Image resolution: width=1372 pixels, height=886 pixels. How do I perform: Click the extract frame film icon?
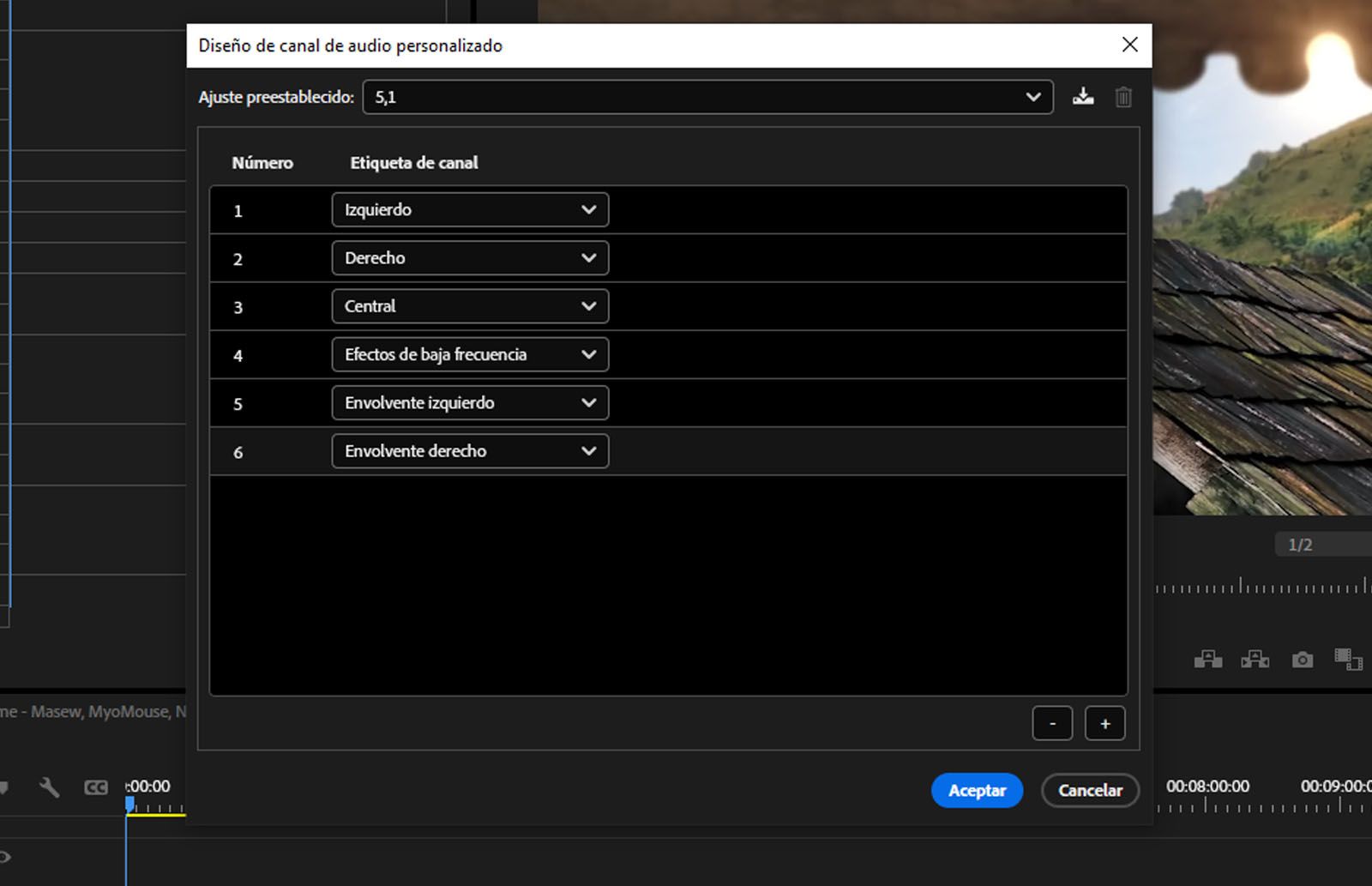tap(1347, 660)
